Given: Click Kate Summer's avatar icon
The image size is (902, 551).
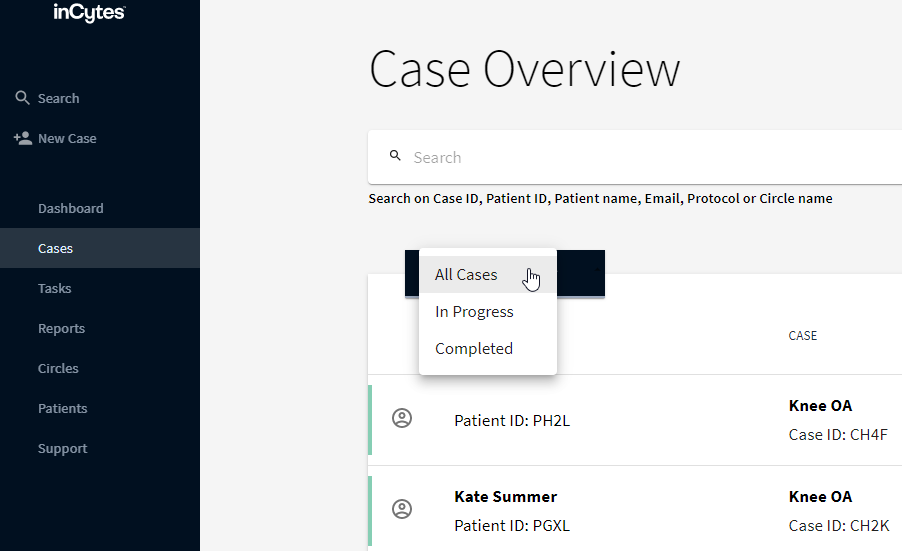Looking at the screenshot, I should 402,509.
